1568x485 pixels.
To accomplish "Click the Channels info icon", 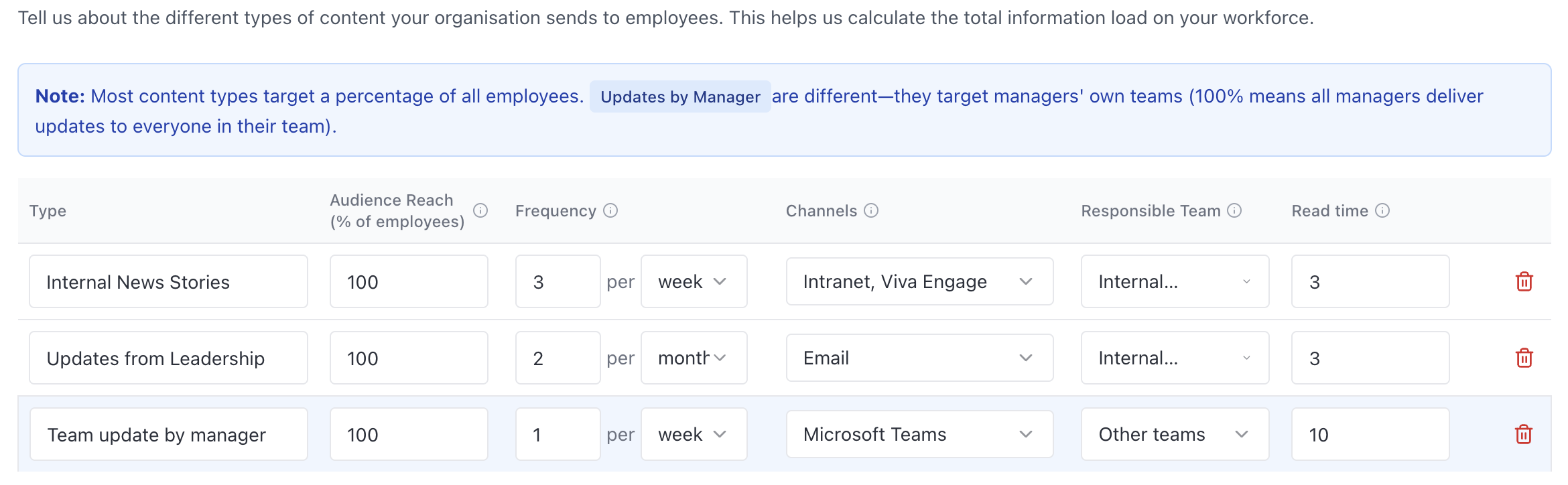I will [871, 211].
